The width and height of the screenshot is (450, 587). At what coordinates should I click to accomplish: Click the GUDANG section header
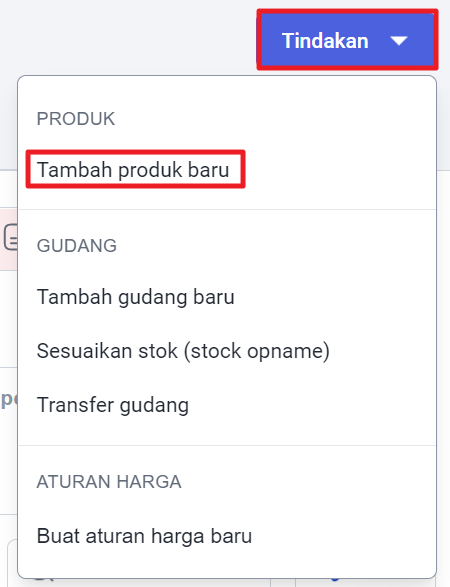point(77,246)
